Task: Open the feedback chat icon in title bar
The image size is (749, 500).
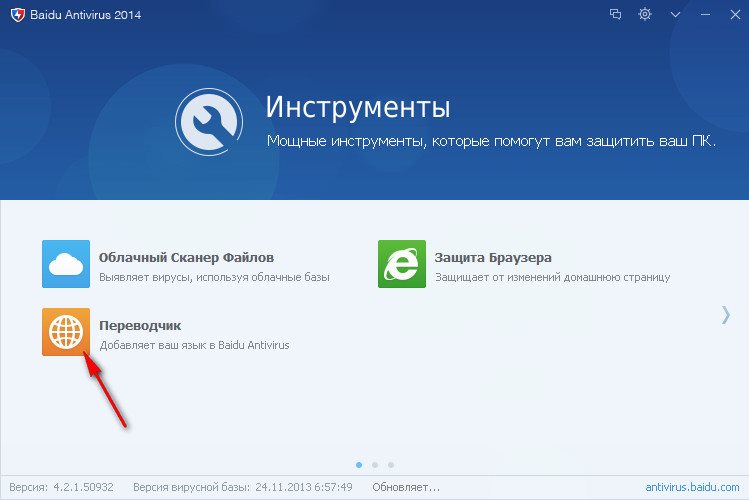Action: pyautogui.click(x=615, y=14)
